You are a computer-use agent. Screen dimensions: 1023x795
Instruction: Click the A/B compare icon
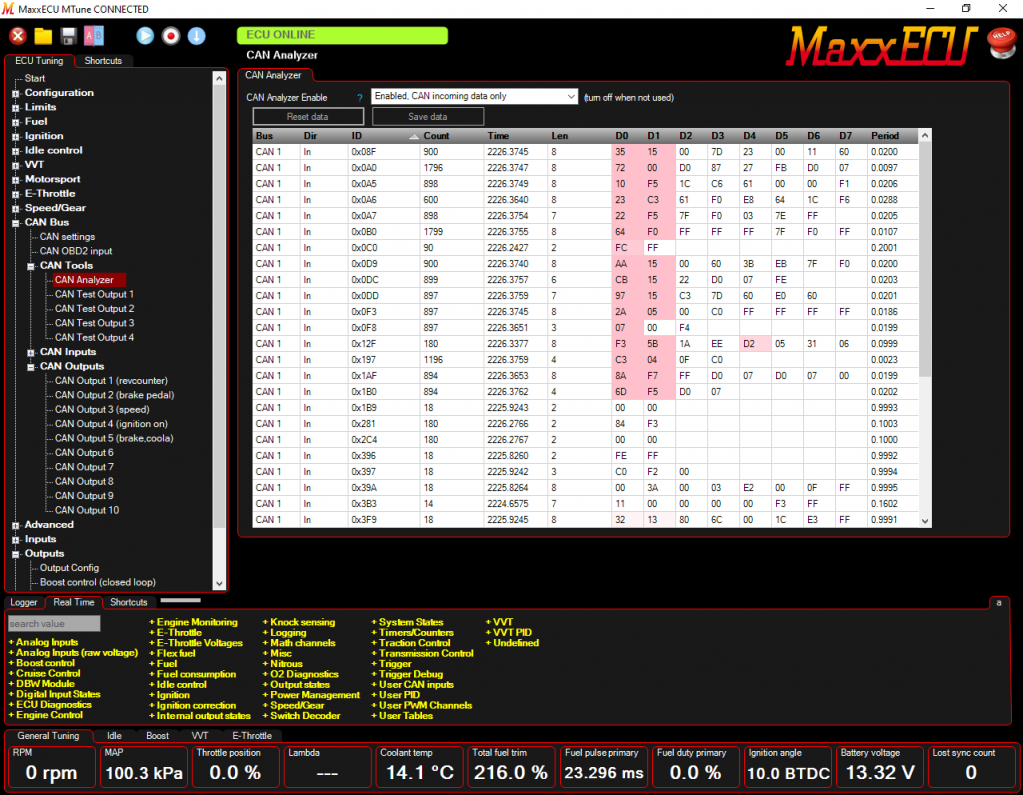click(x=94, y=36)
